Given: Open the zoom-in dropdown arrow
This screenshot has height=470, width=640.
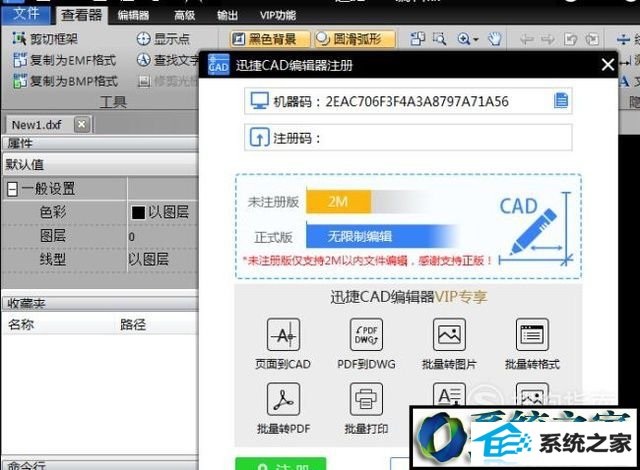Looking at the screenshot, I should (476, 40).
